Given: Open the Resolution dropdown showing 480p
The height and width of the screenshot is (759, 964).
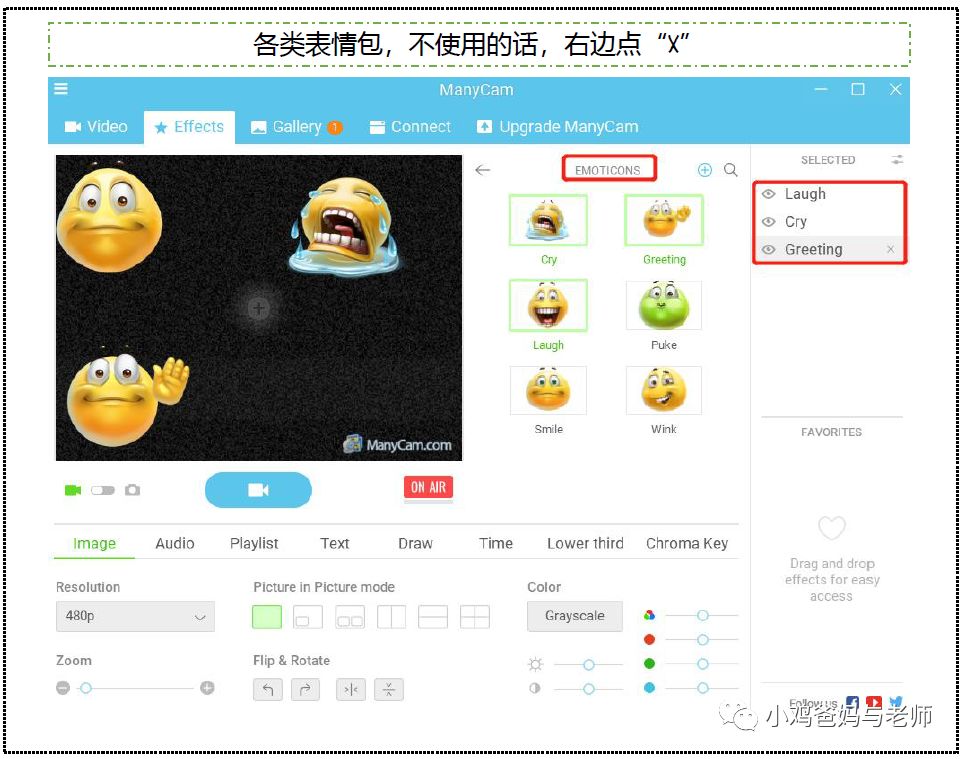Looking at the screenshot, I should 135,617.
